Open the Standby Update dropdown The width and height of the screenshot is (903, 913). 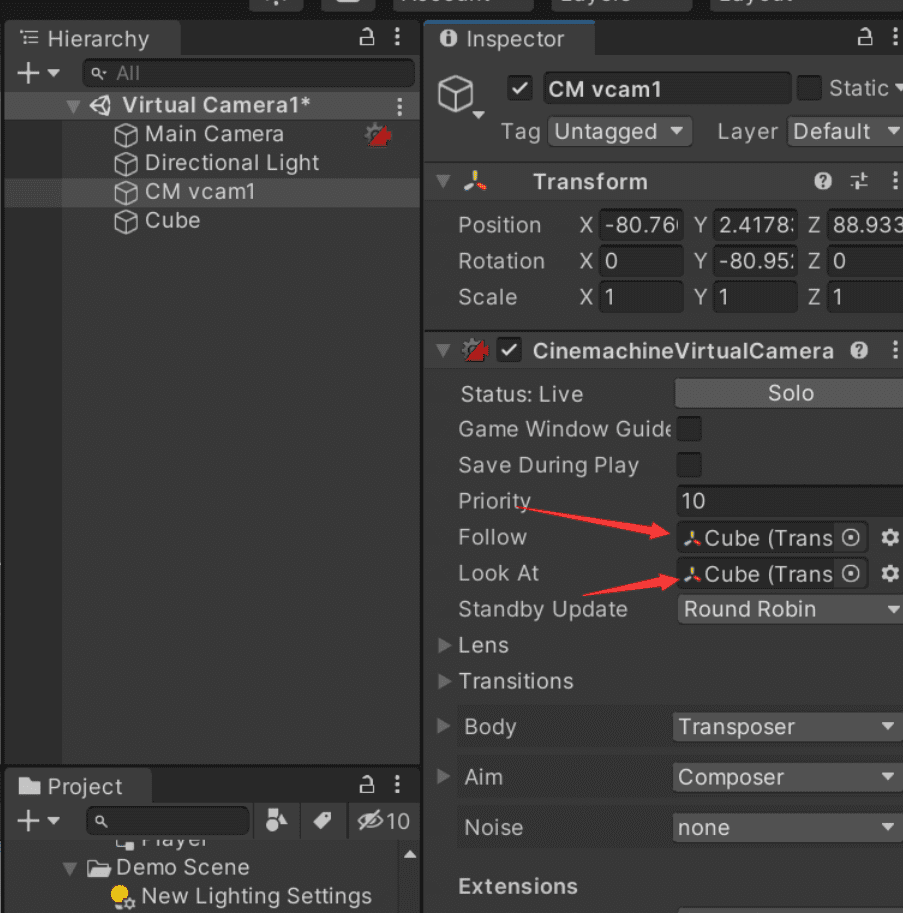click(x=789, y=609)
